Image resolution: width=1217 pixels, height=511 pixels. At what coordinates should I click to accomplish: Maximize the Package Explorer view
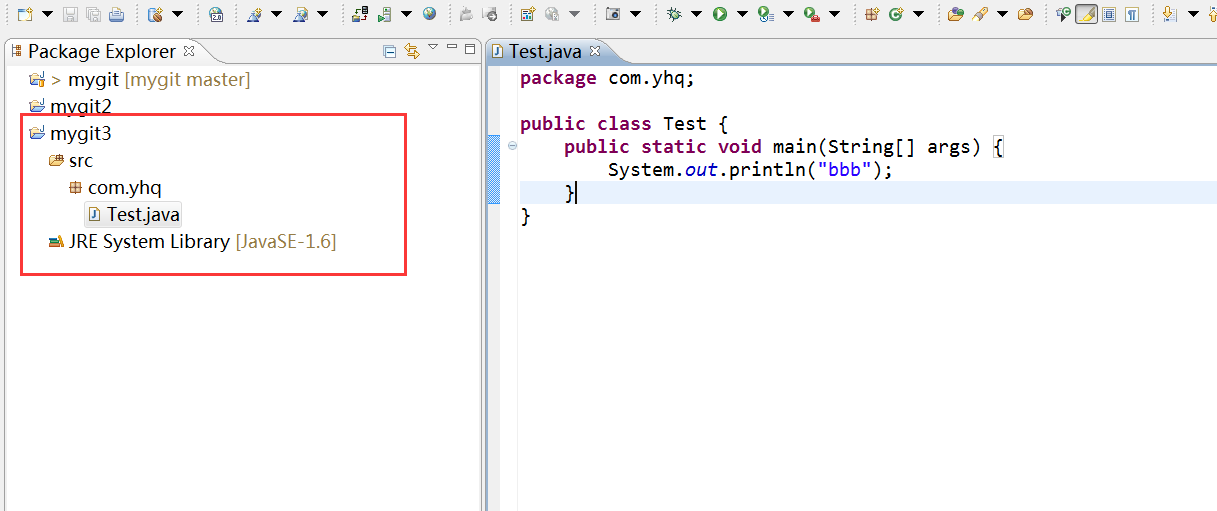click(x=470, y=48)
